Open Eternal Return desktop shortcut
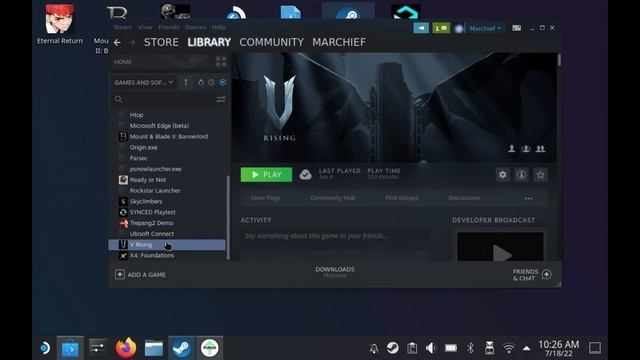The width and height of the screenshot is (640, 360). click(x=60, y=24)
